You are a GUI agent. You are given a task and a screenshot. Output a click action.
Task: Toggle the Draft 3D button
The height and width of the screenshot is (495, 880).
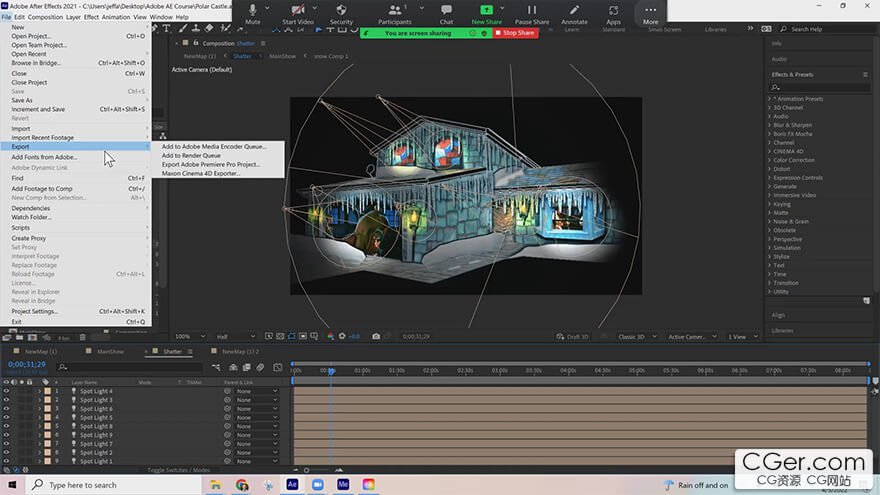pyautogui.click(x=572, y=337)
